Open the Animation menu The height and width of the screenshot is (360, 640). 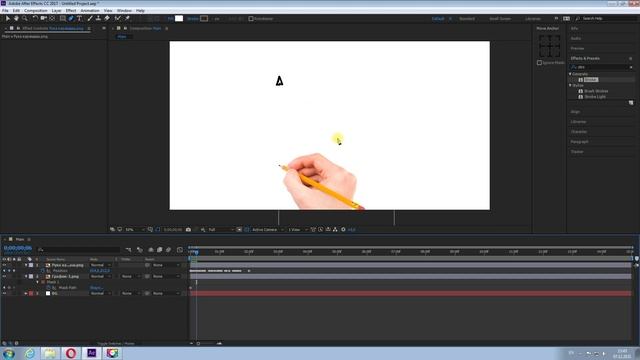(90, 11)
